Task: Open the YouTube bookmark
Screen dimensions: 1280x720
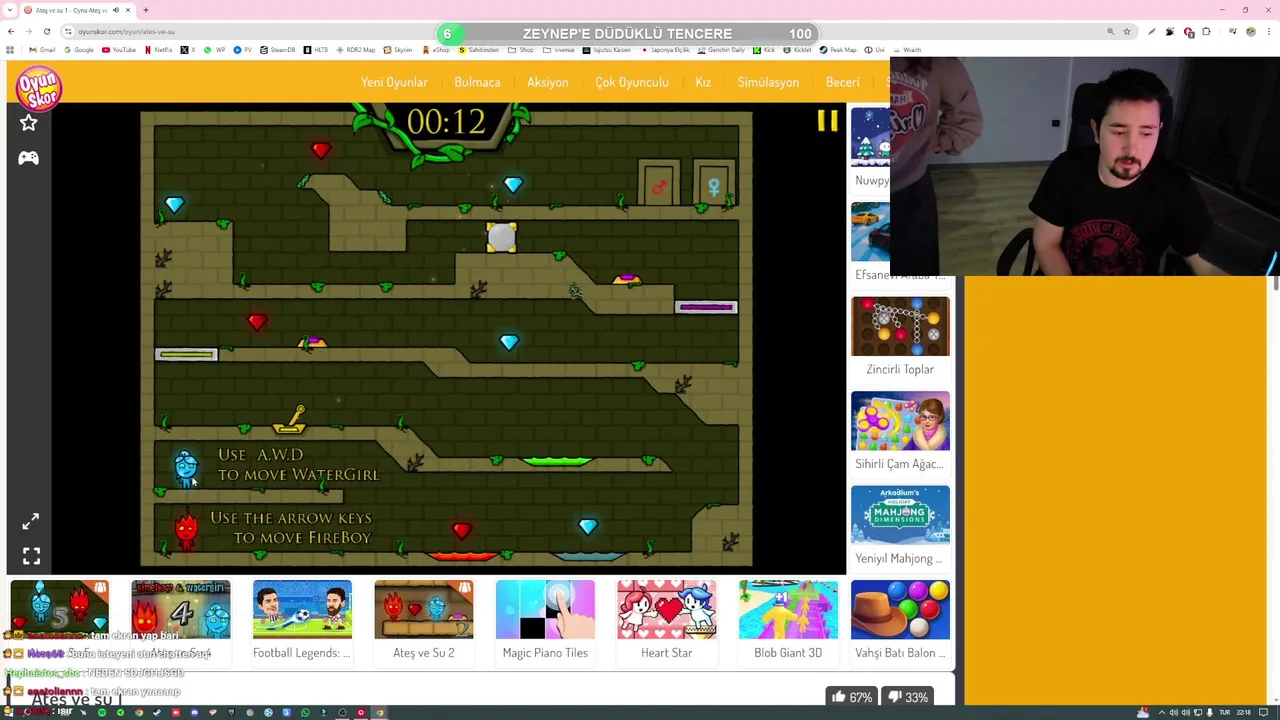Action: 119,50
